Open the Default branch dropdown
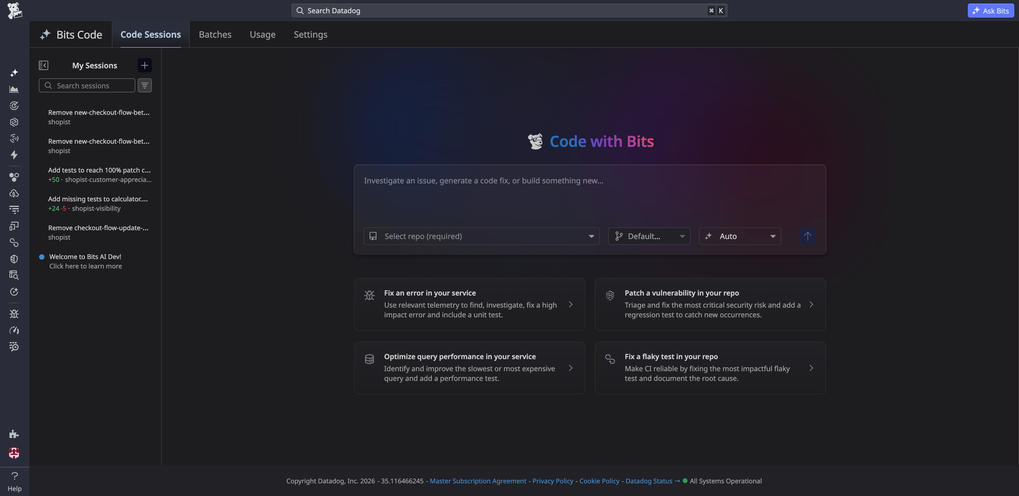The height and width of the screenshot is (496, 1019). (649, 236)
